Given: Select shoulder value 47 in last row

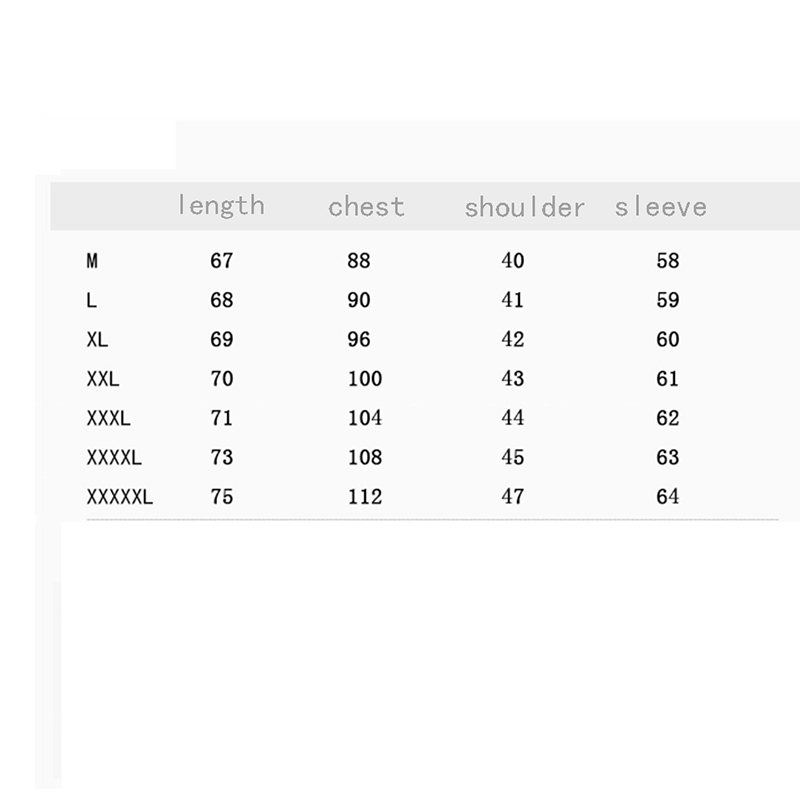Looking at the screenshot, I should (513, 496).
